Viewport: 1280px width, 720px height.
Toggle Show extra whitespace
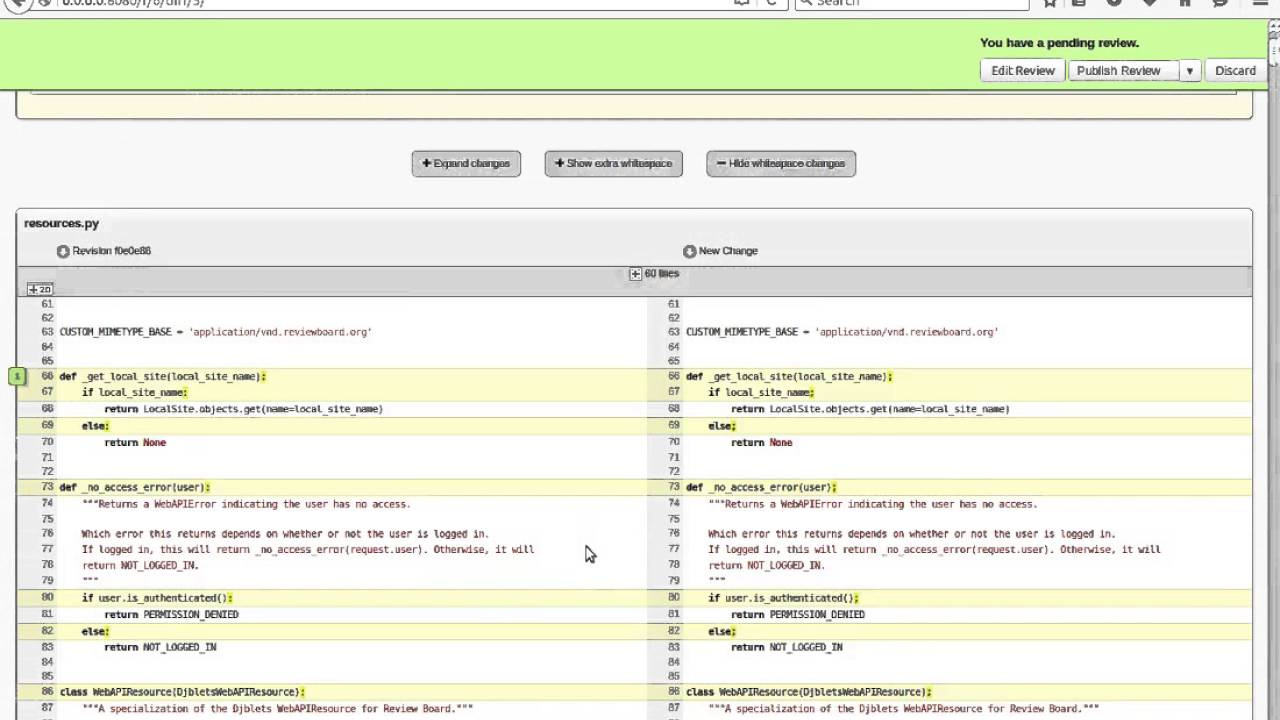pyautogui.click(x=613, y=163)
